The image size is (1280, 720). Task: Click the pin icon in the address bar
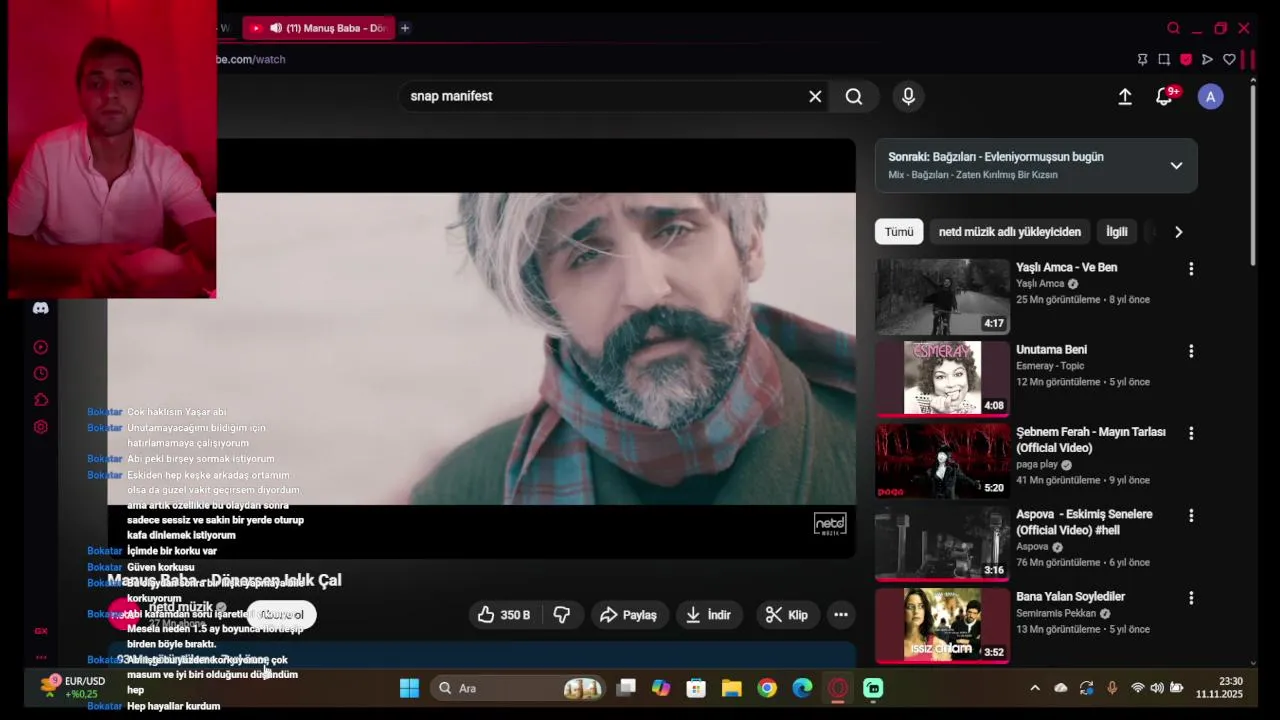click(1143, 59)
